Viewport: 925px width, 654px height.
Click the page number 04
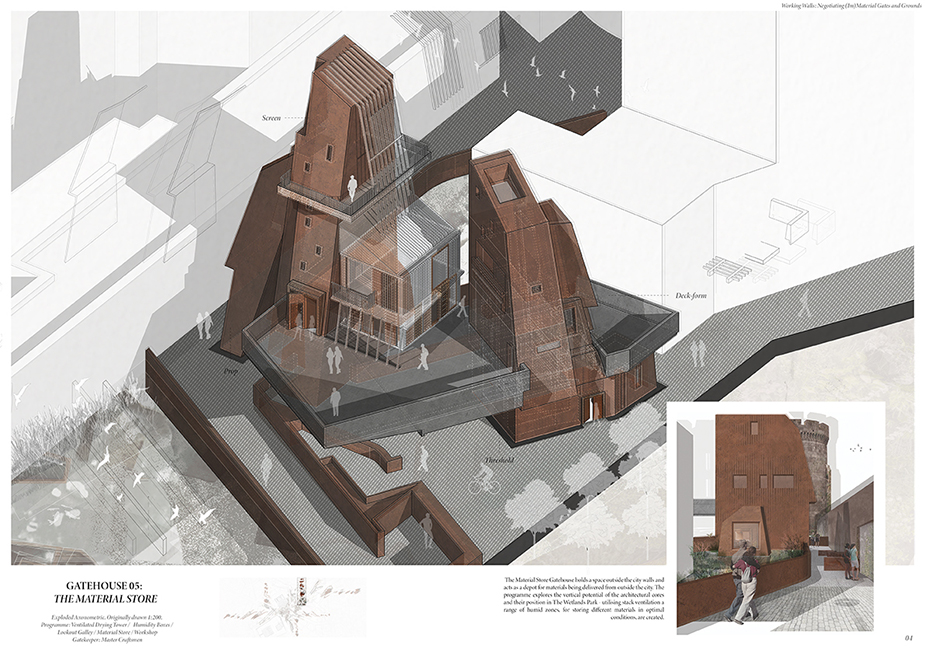[x=908, y=637]
